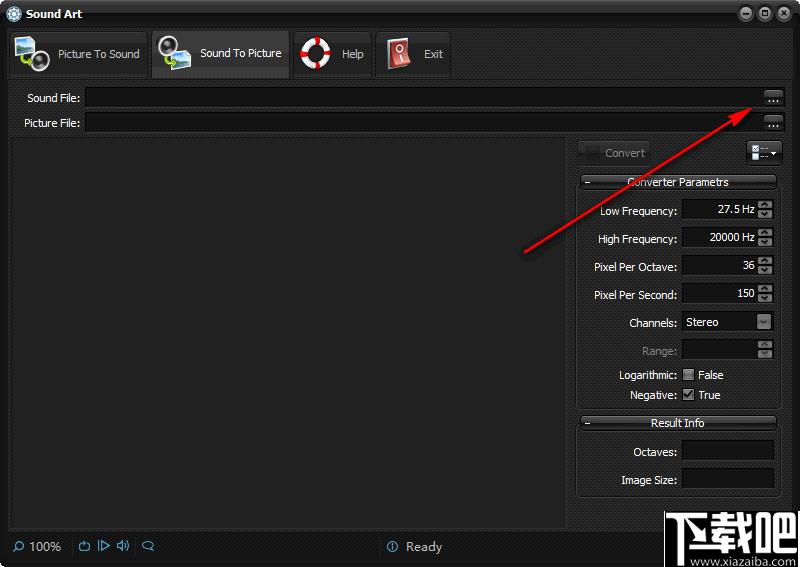The width and height of the screenshot is (800, 567).
Task: Decrease High Frequency with down arrow
Action: 765,242
